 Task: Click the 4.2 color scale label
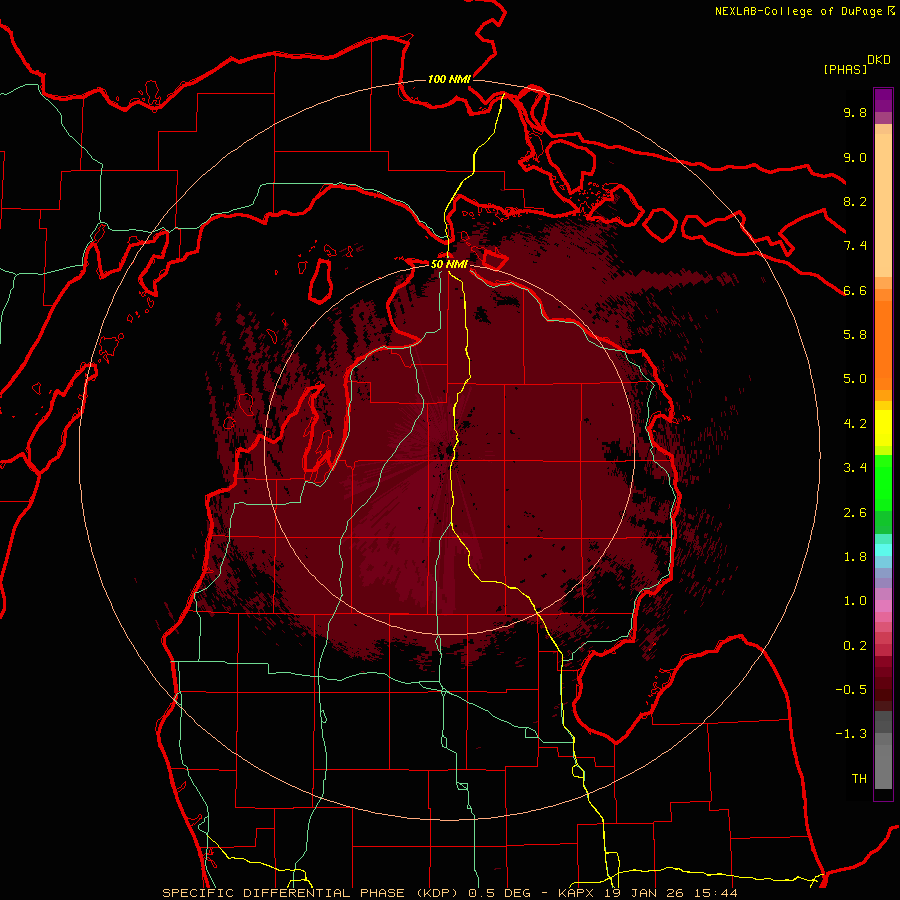[x=855, y=424]
